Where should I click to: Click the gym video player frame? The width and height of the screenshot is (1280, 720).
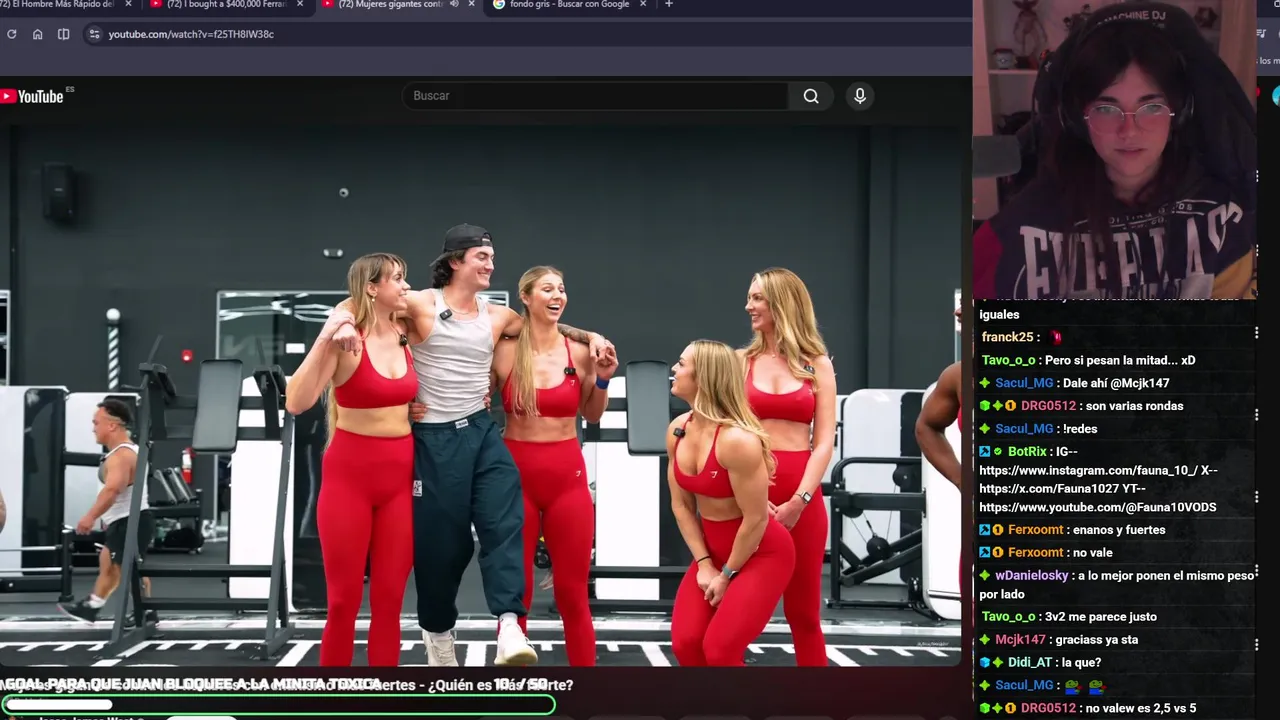click(x=480, y=395)
